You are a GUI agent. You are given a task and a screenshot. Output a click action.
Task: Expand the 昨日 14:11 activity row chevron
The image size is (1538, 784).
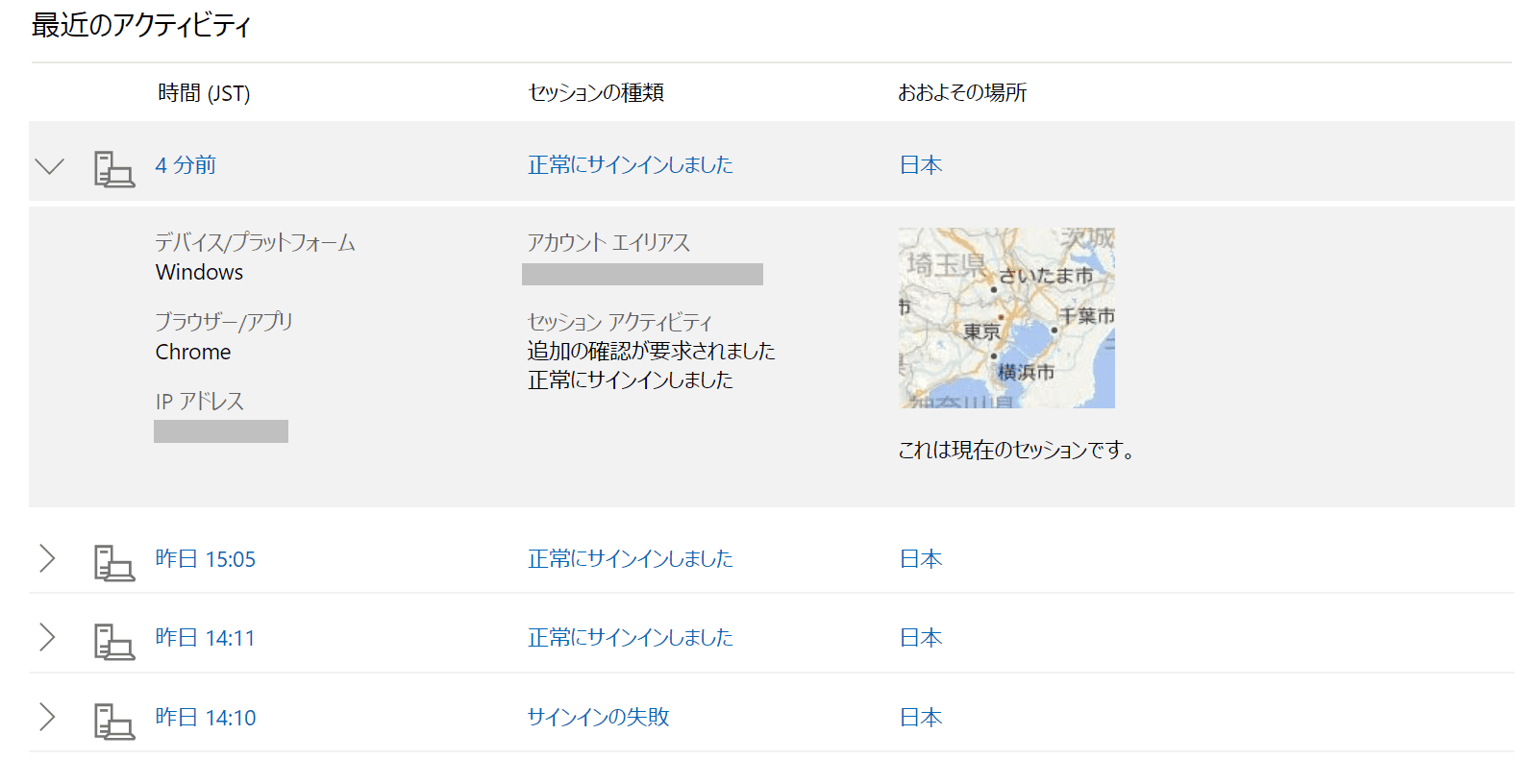pyautogui.click(x=47, y=637)
